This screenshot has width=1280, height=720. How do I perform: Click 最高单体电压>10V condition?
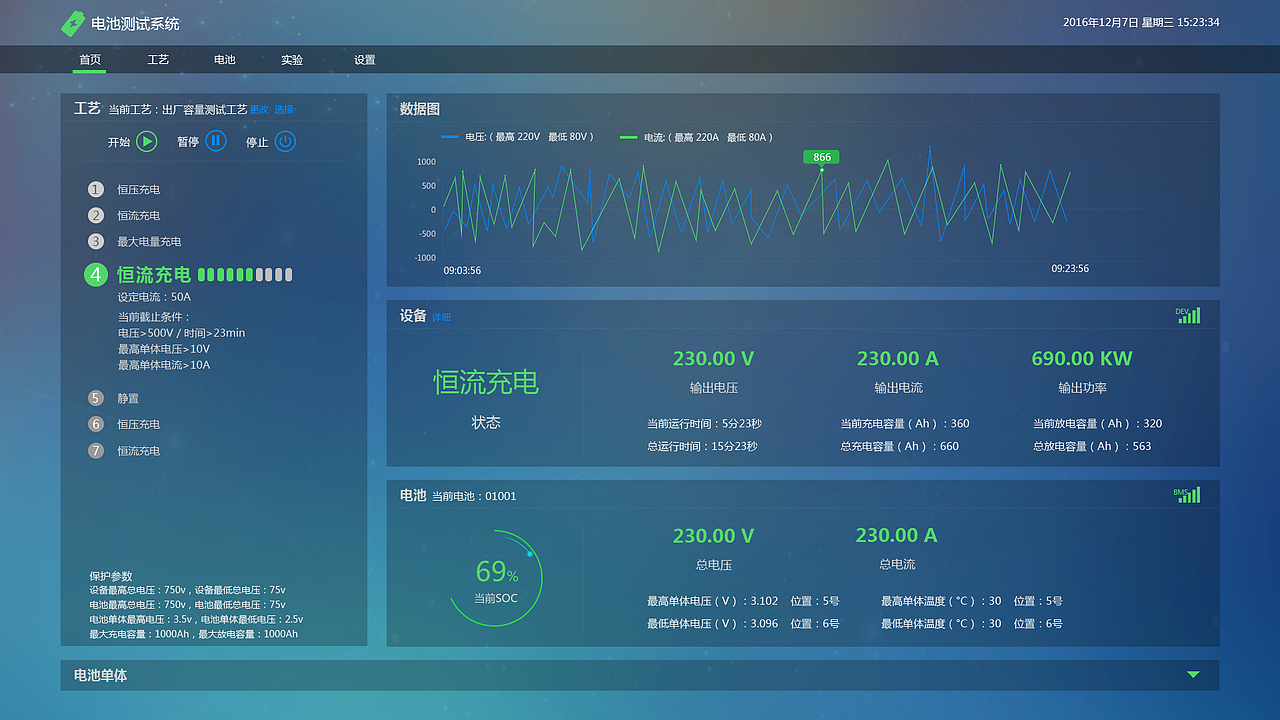click(164, 349)
